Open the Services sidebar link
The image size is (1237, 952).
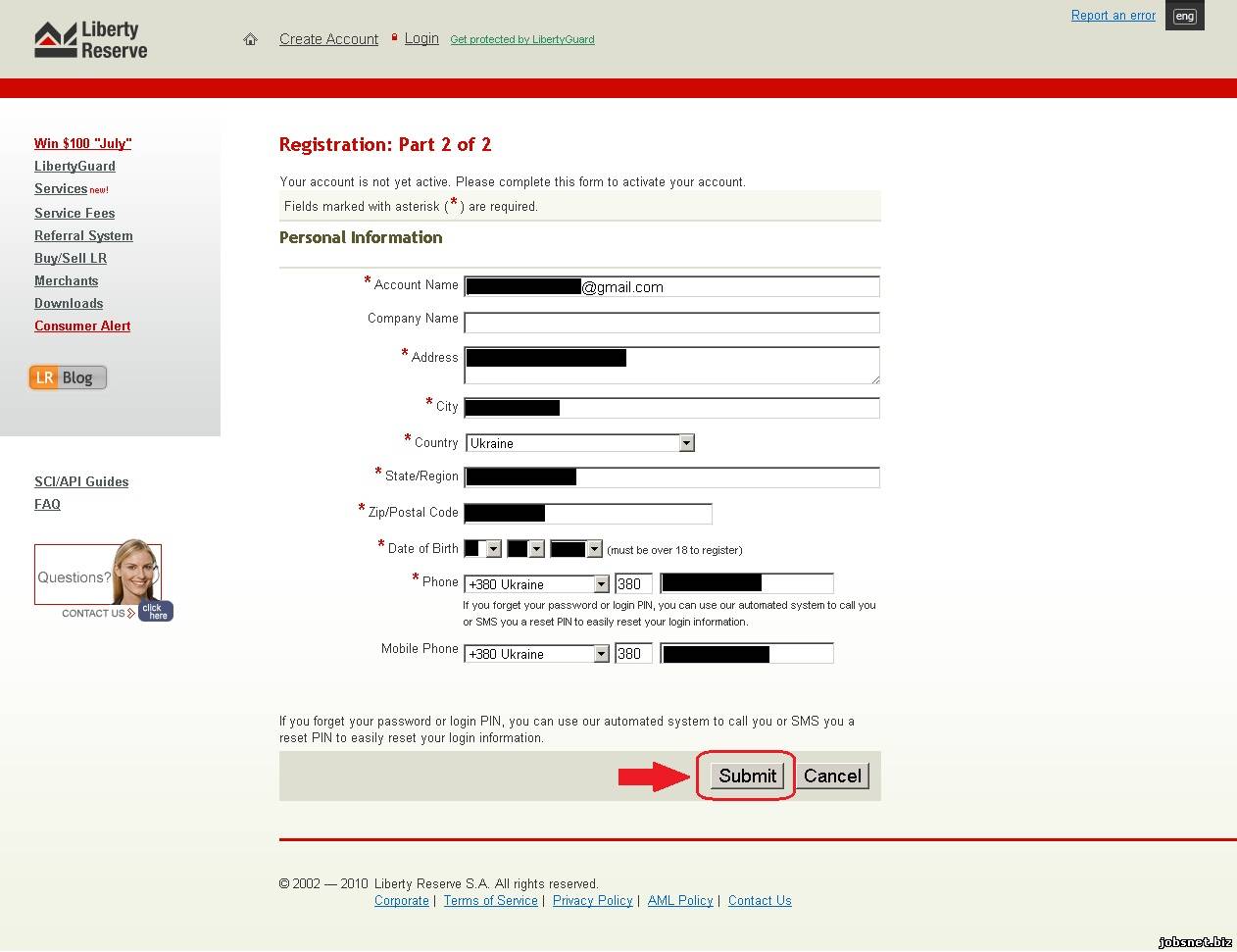61,189
